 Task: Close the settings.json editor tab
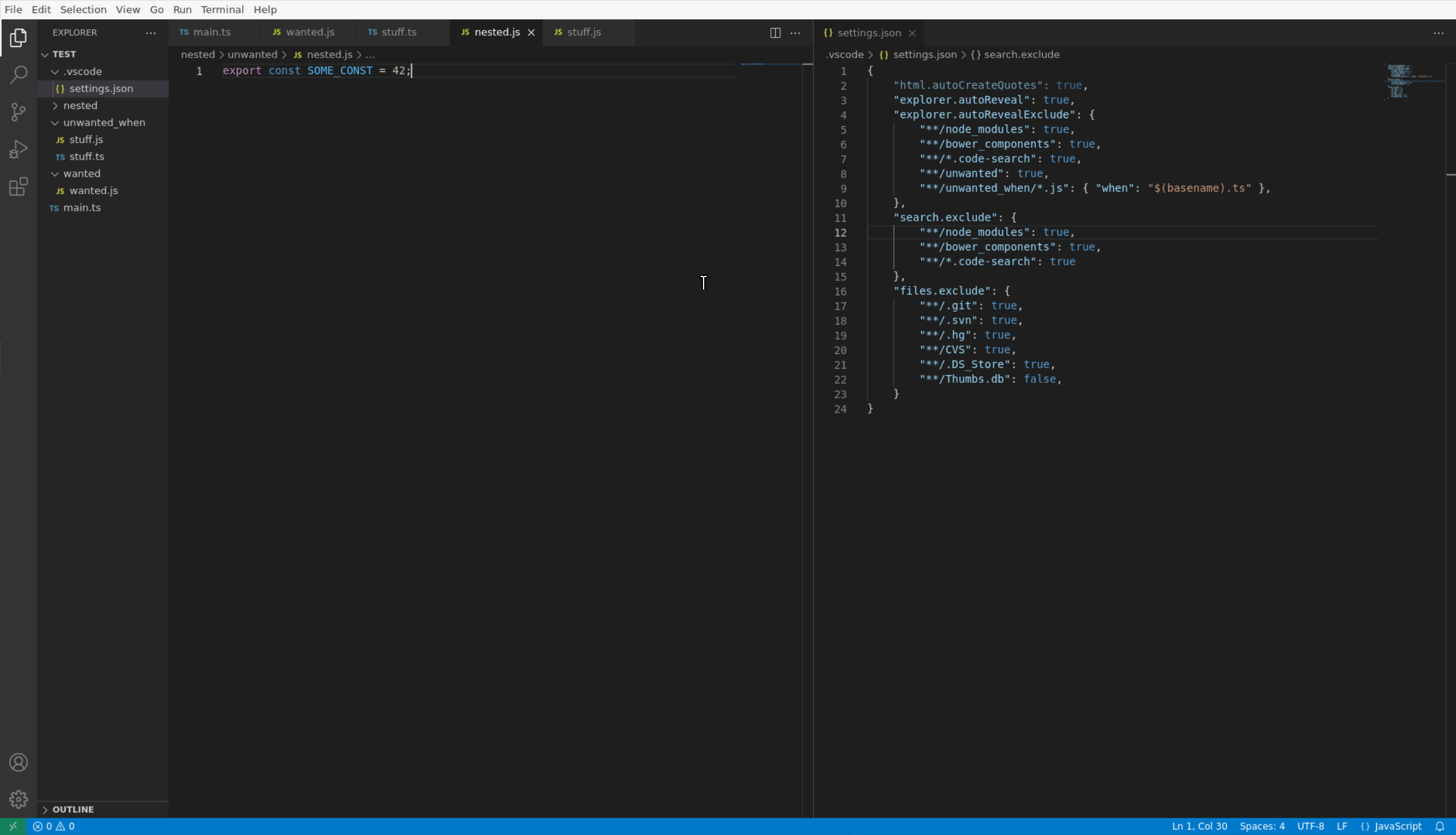(912, 33)
